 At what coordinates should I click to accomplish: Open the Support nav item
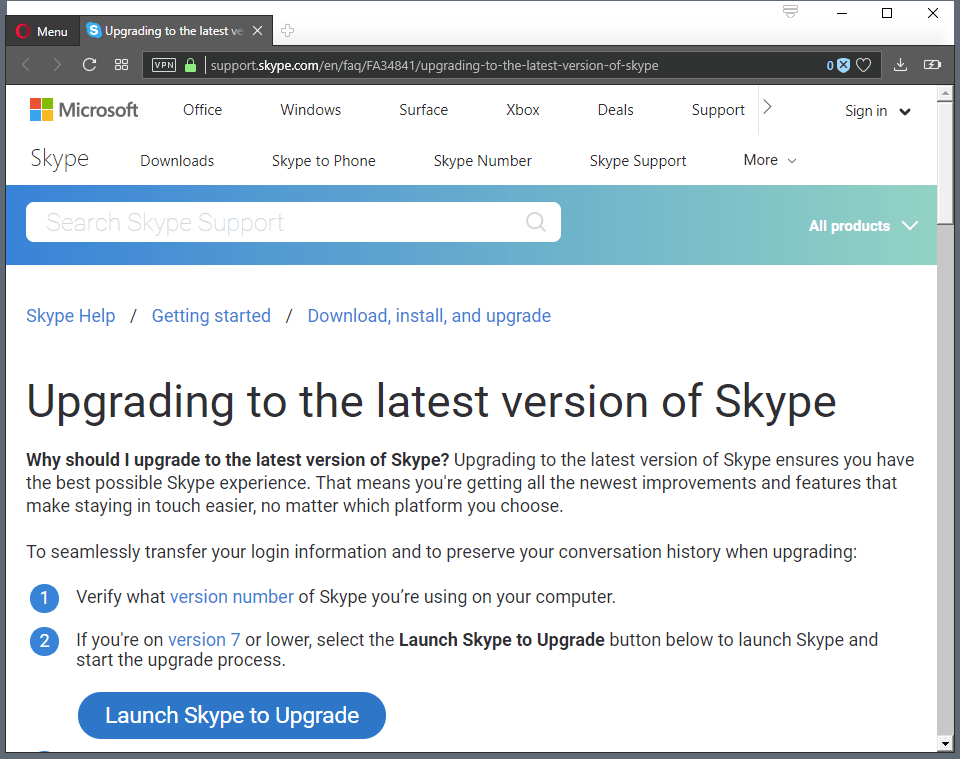tap(718, 110)
